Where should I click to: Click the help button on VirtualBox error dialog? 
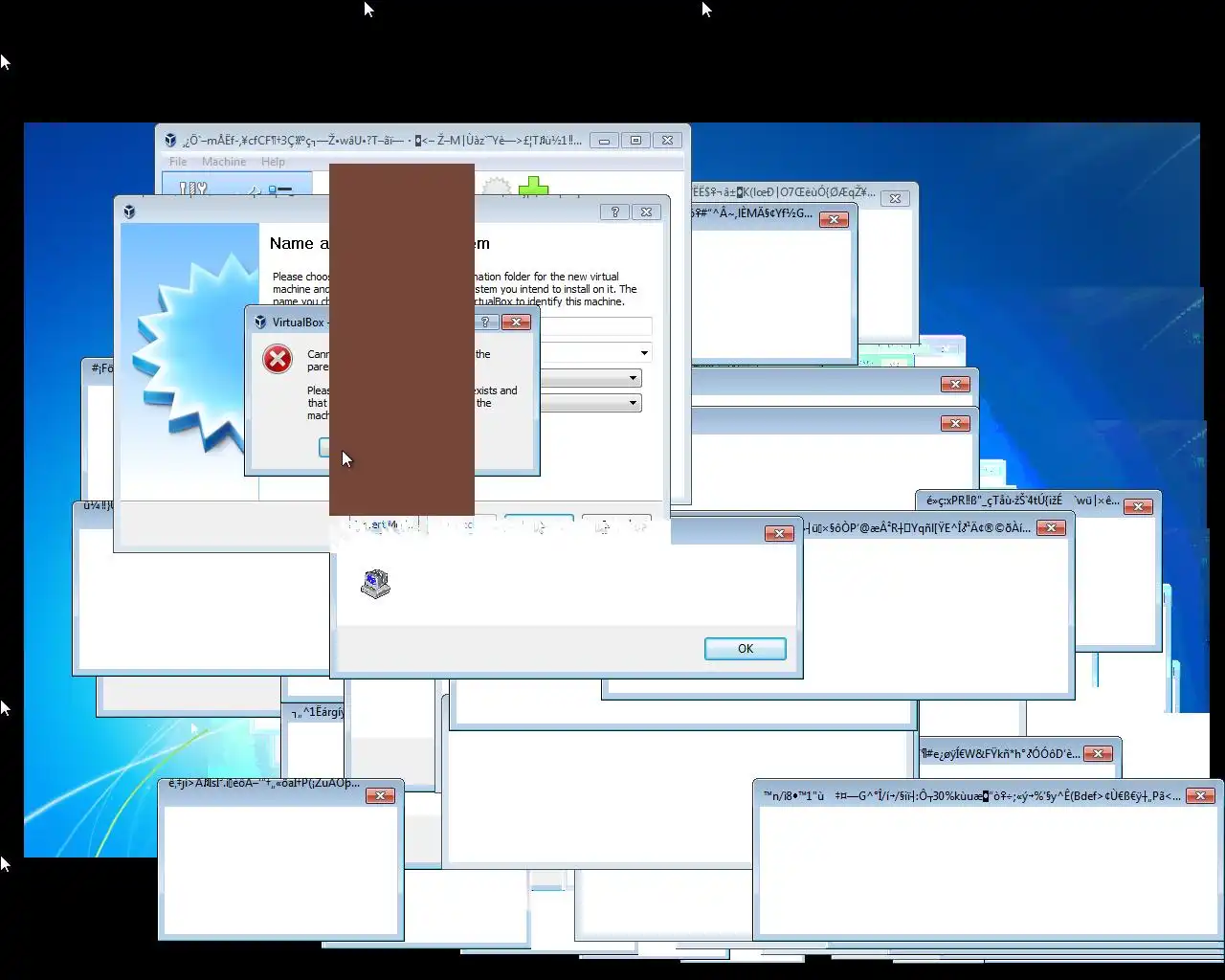click(485, 322)
